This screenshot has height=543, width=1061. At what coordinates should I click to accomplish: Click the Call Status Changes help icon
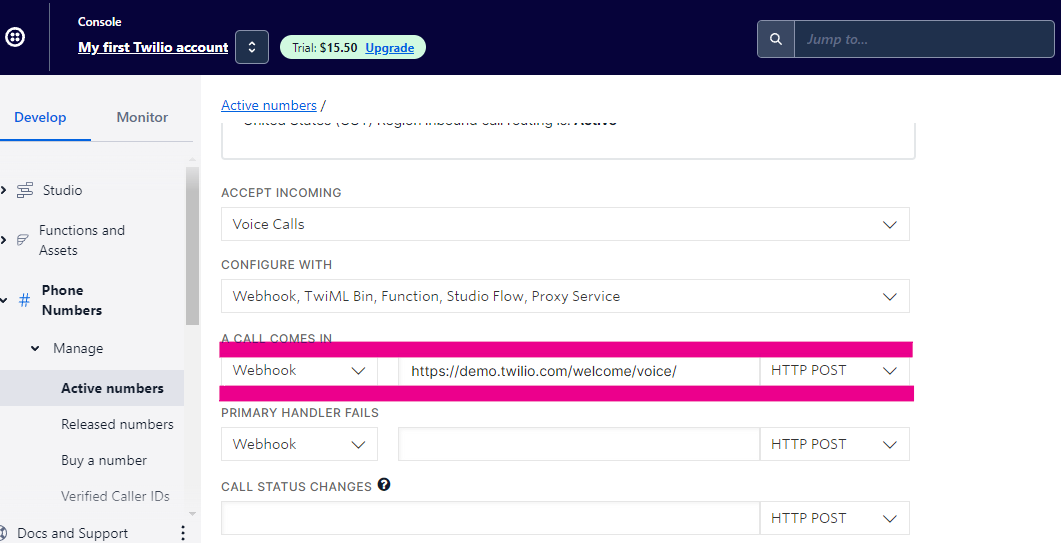(384, 485)
